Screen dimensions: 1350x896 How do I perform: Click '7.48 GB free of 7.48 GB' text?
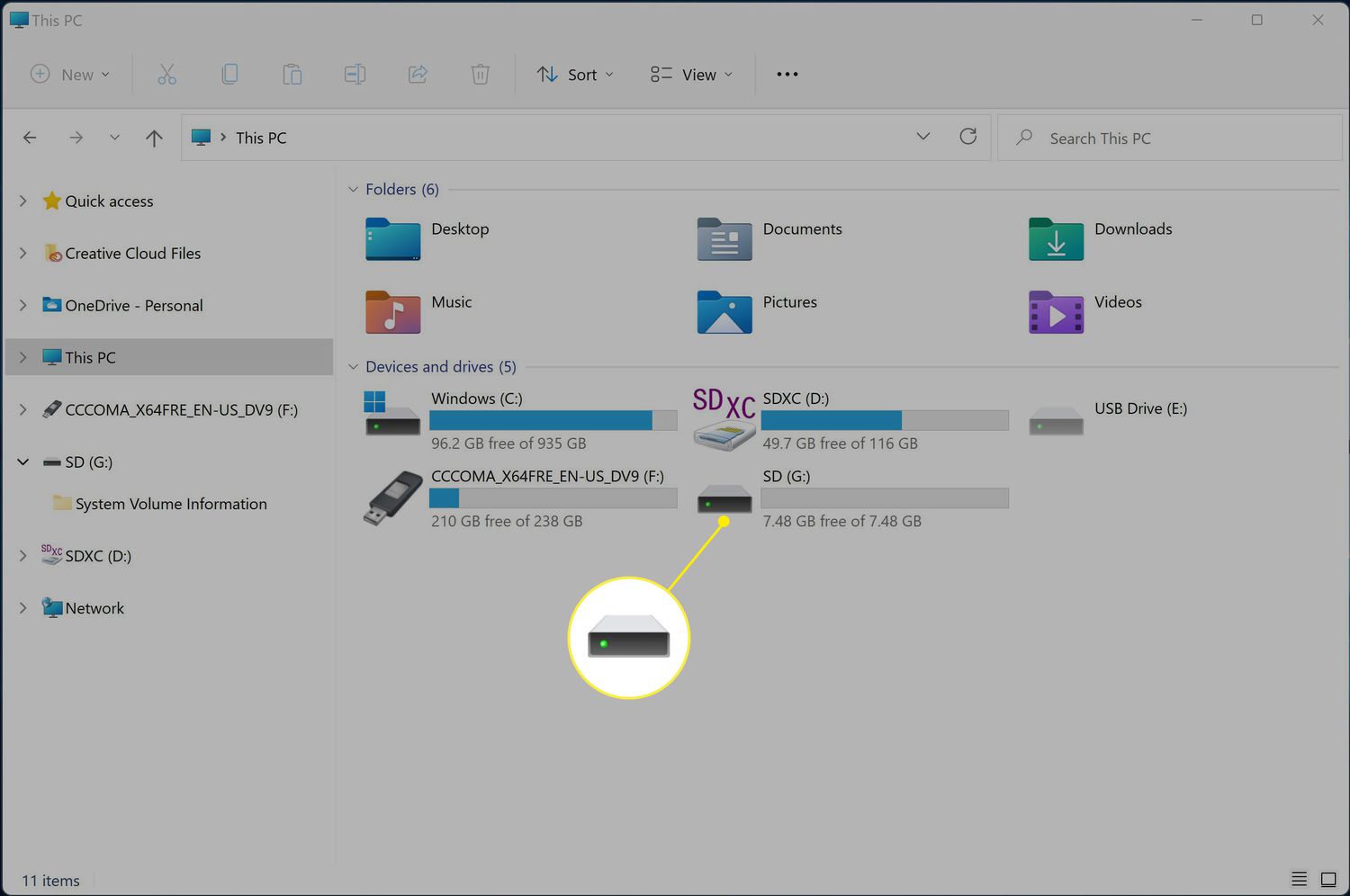(x=842, y=521)
